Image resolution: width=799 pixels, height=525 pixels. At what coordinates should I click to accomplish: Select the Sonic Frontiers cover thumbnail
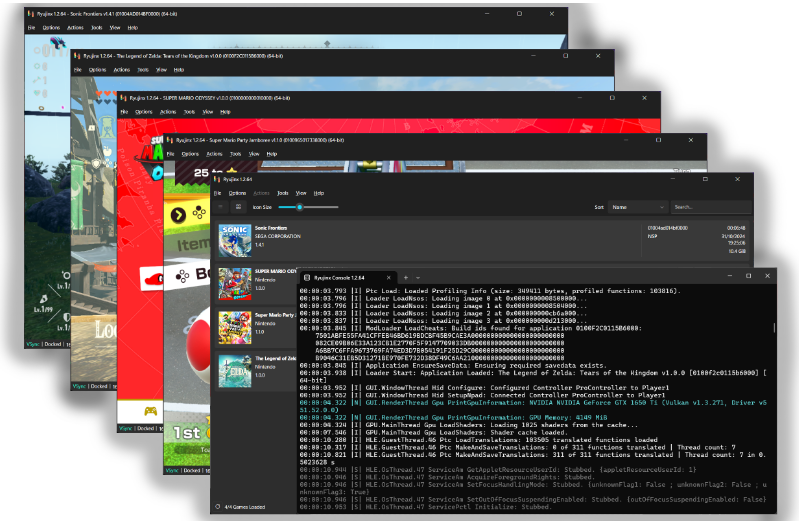tap(235, 240)
